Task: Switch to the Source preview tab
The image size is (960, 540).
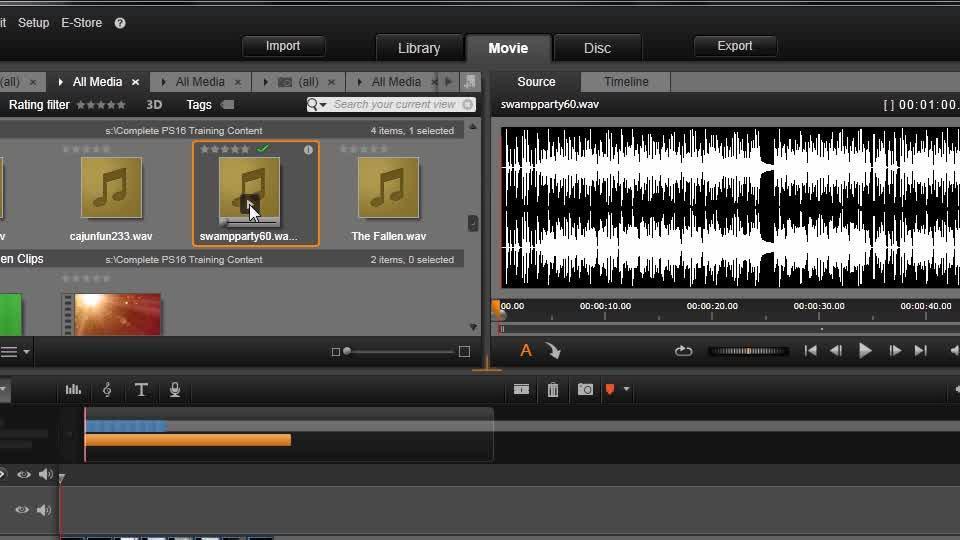Action: [x=536, y=82]
